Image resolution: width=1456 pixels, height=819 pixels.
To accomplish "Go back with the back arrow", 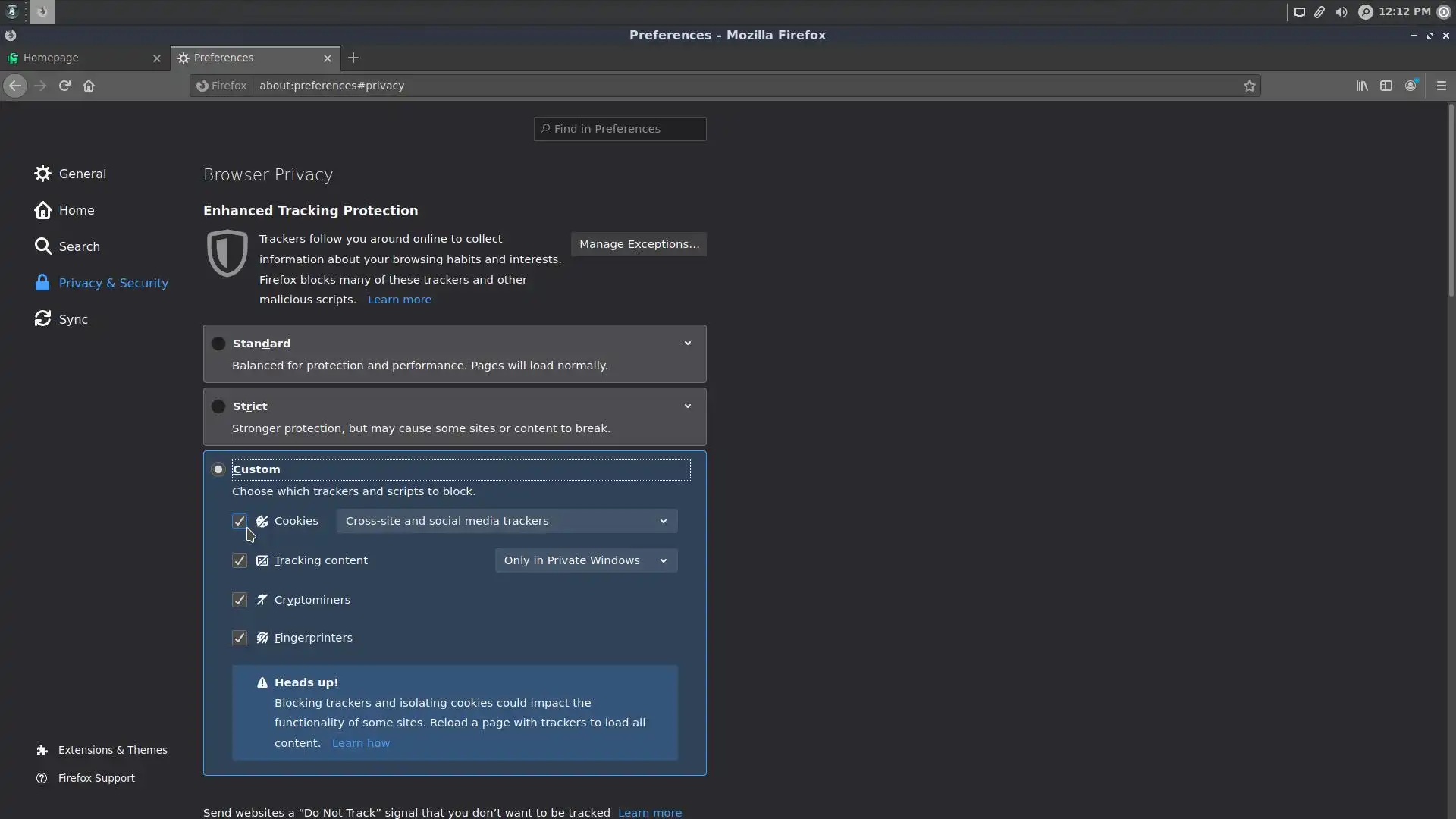I will click(x=15, y=86).
